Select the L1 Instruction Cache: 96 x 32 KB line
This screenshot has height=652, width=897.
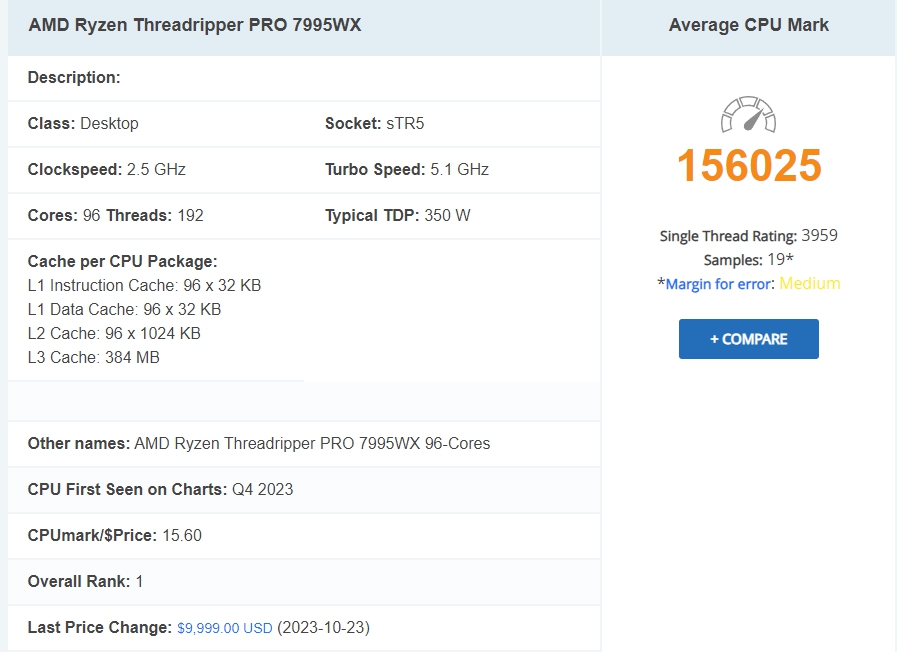point(144,285)
